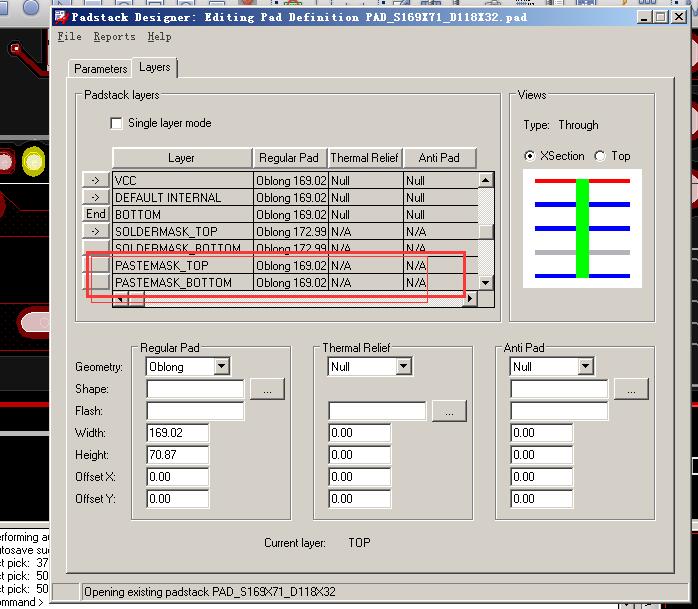Screen dimensions: 698x609
Task: Click Regular Pad Shape input field
Action: pos(195,389)
